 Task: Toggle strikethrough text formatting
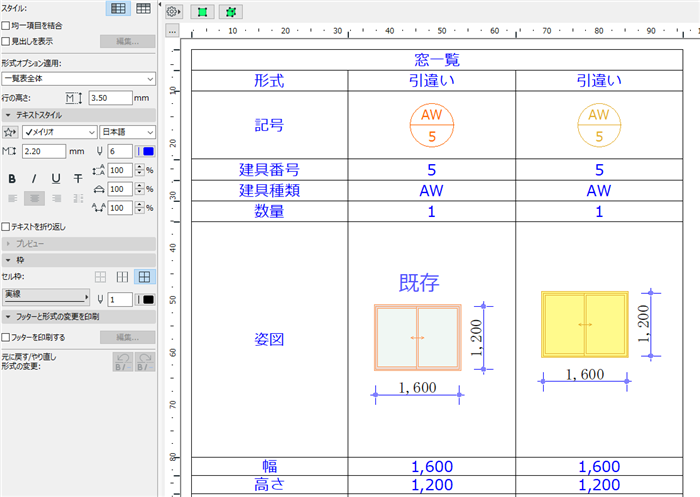pyautogui.click(x=78, y=179)
